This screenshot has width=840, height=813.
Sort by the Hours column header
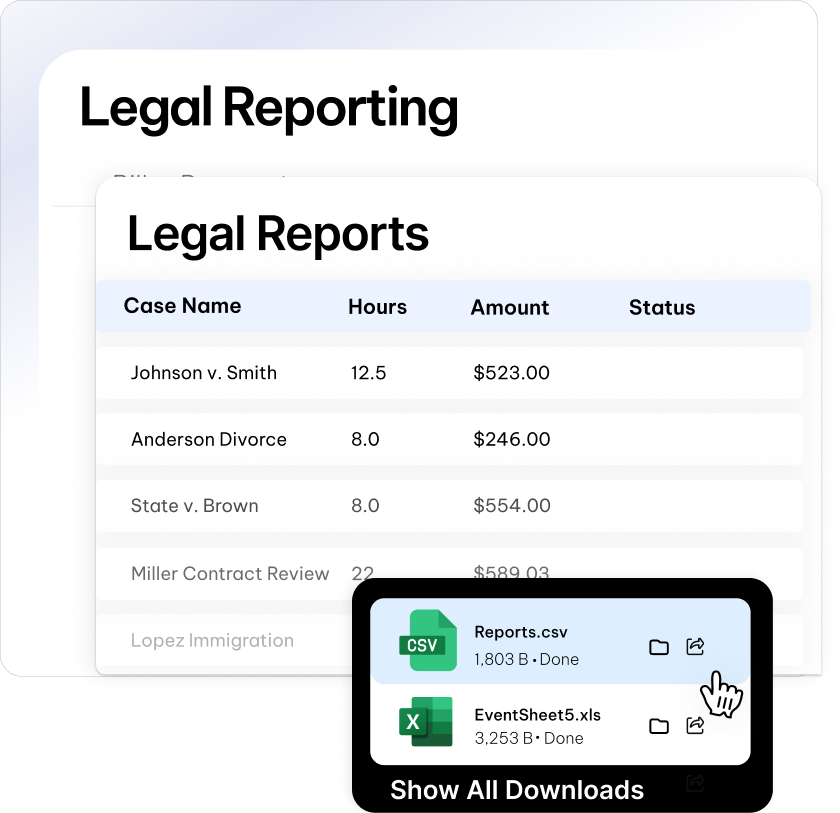(377, 307)
